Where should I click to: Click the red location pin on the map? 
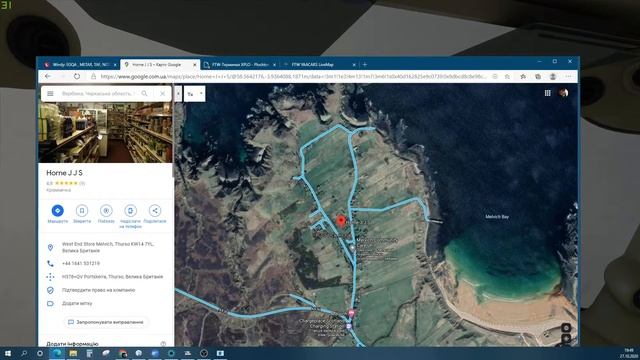click(341, 221)
